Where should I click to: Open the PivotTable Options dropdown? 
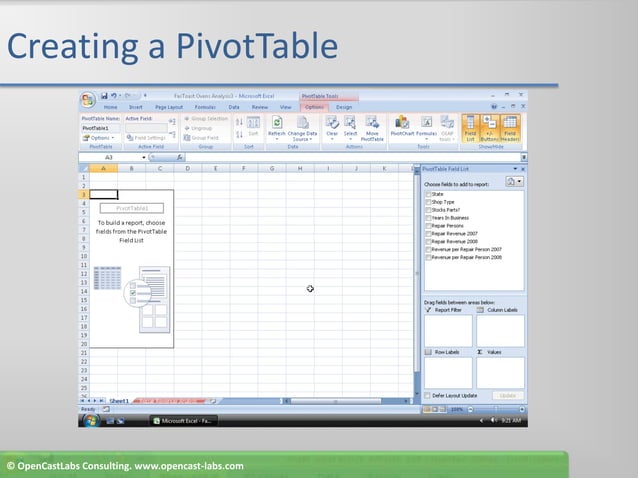(99, 138)
